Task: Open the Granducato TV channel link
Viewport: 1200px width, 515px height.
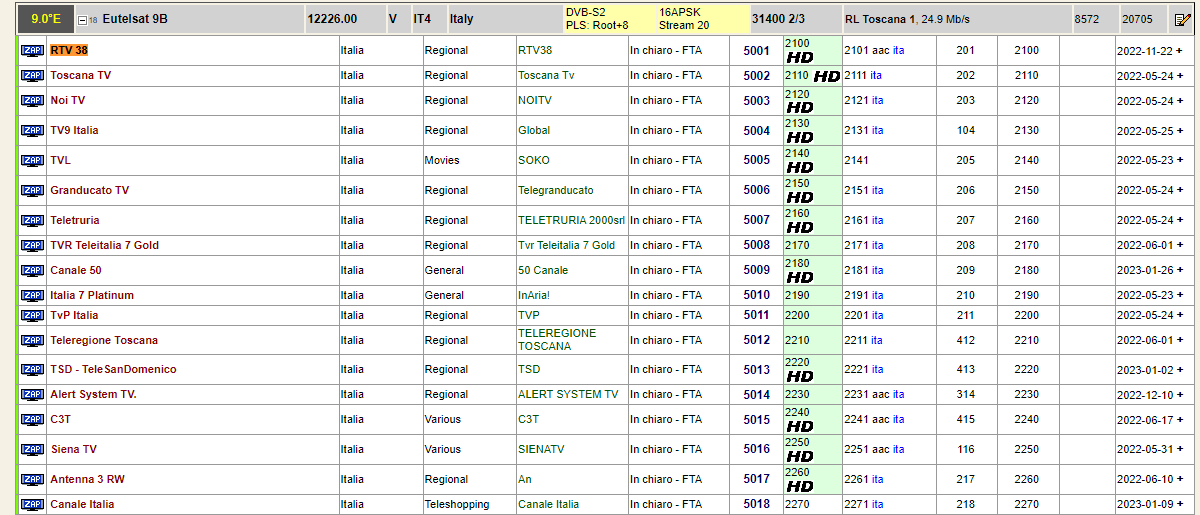Action: tap(89, 190)
